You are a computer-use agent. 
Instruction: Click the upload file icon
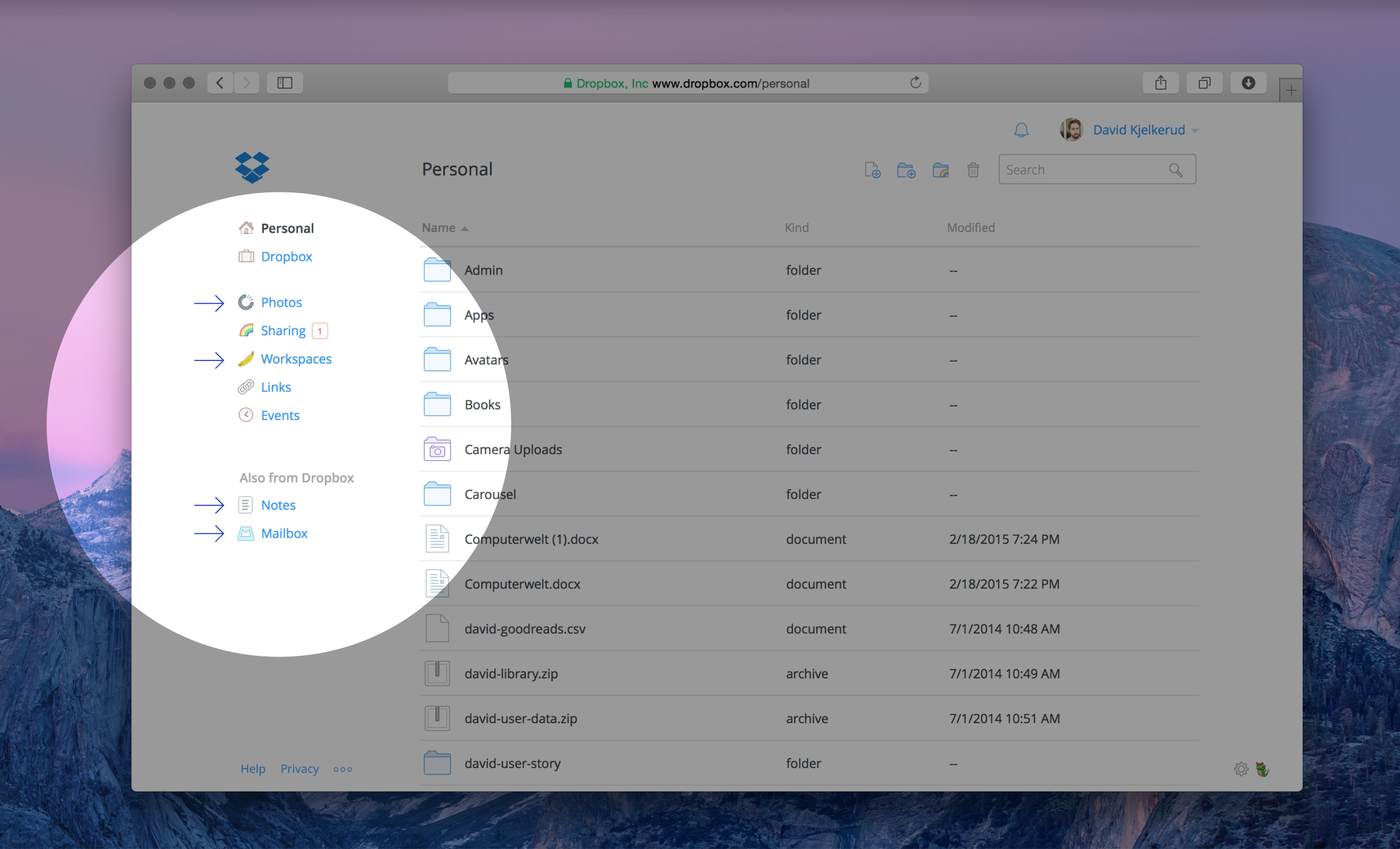(872, 170)
